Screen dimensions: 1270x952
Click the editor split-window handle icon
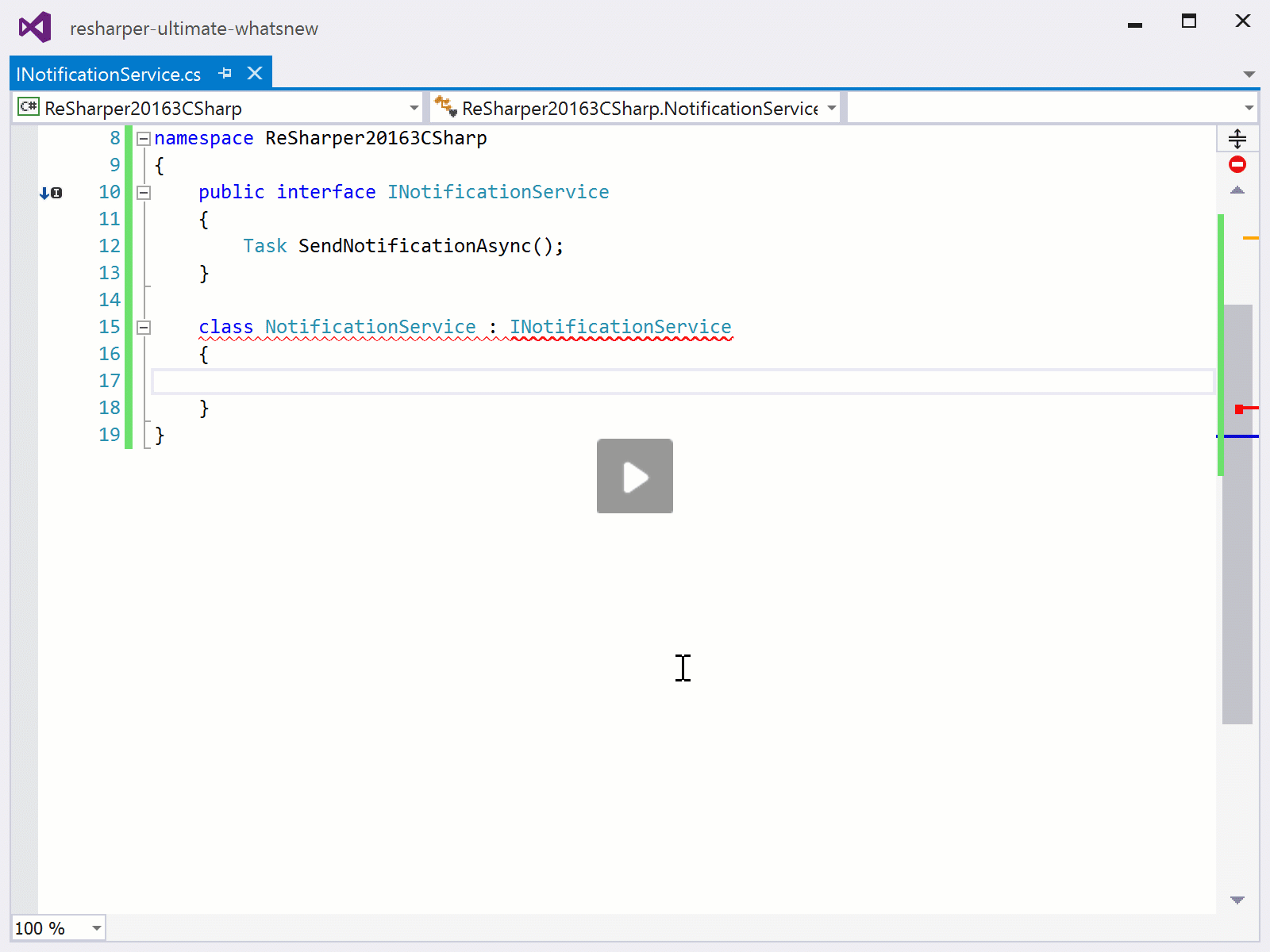[x=1237, y=139]
